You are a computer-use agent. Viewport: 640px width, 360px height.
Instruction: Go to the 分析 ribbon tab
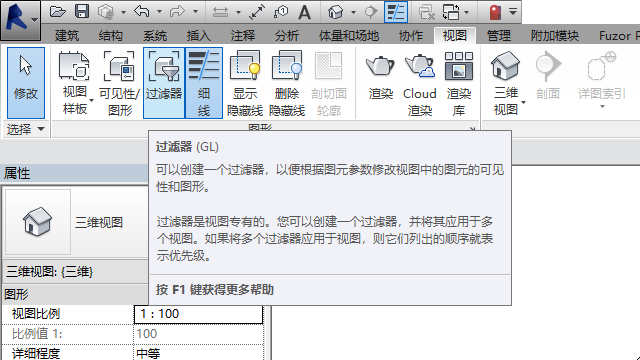pos(287,36)
